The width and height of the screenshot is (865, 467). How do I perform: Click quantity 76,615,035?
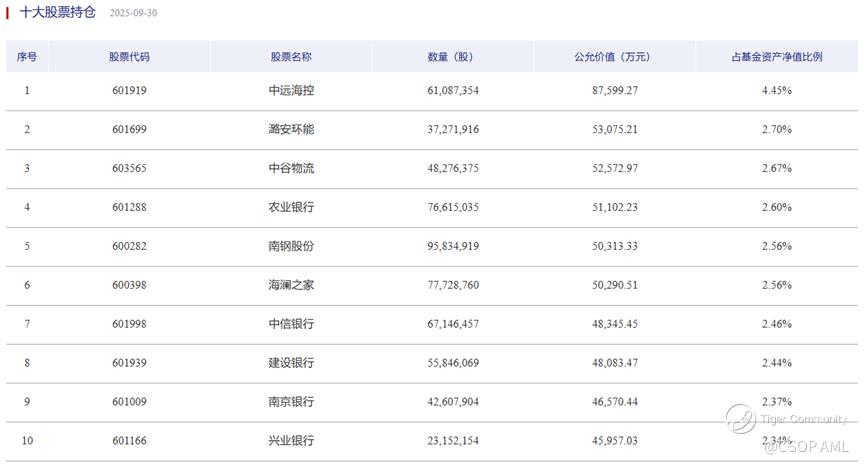tap(452, 207)
